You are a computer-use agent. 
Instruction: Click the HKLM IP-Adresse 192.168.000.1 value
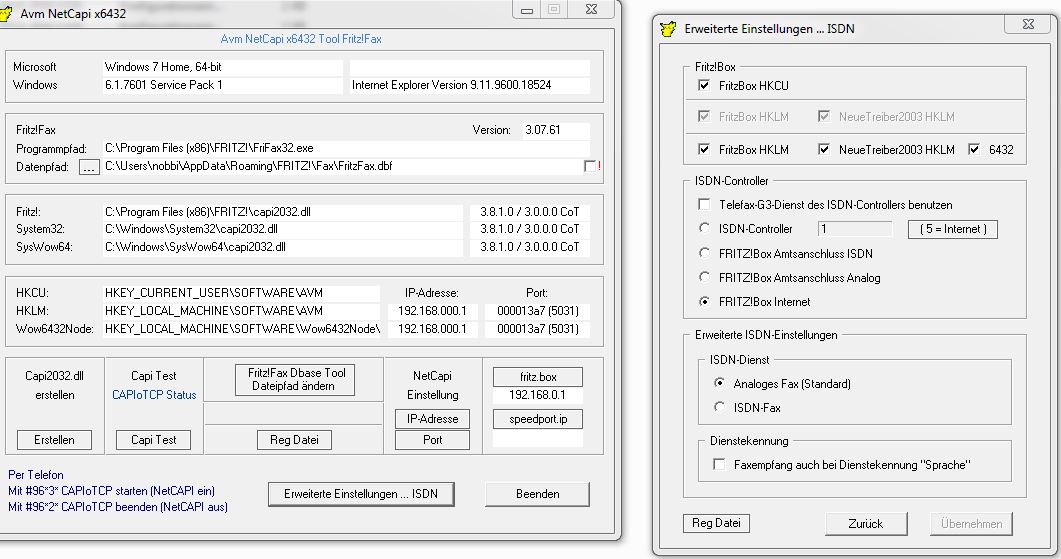click(432, 311)
